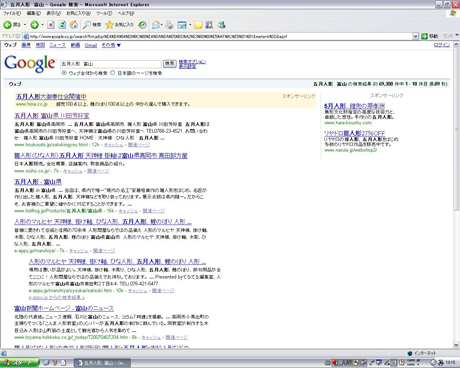The image size is (460, 368).
Task: Click the third quick launch icon on taskbar
Action: (x=63, y=363)
